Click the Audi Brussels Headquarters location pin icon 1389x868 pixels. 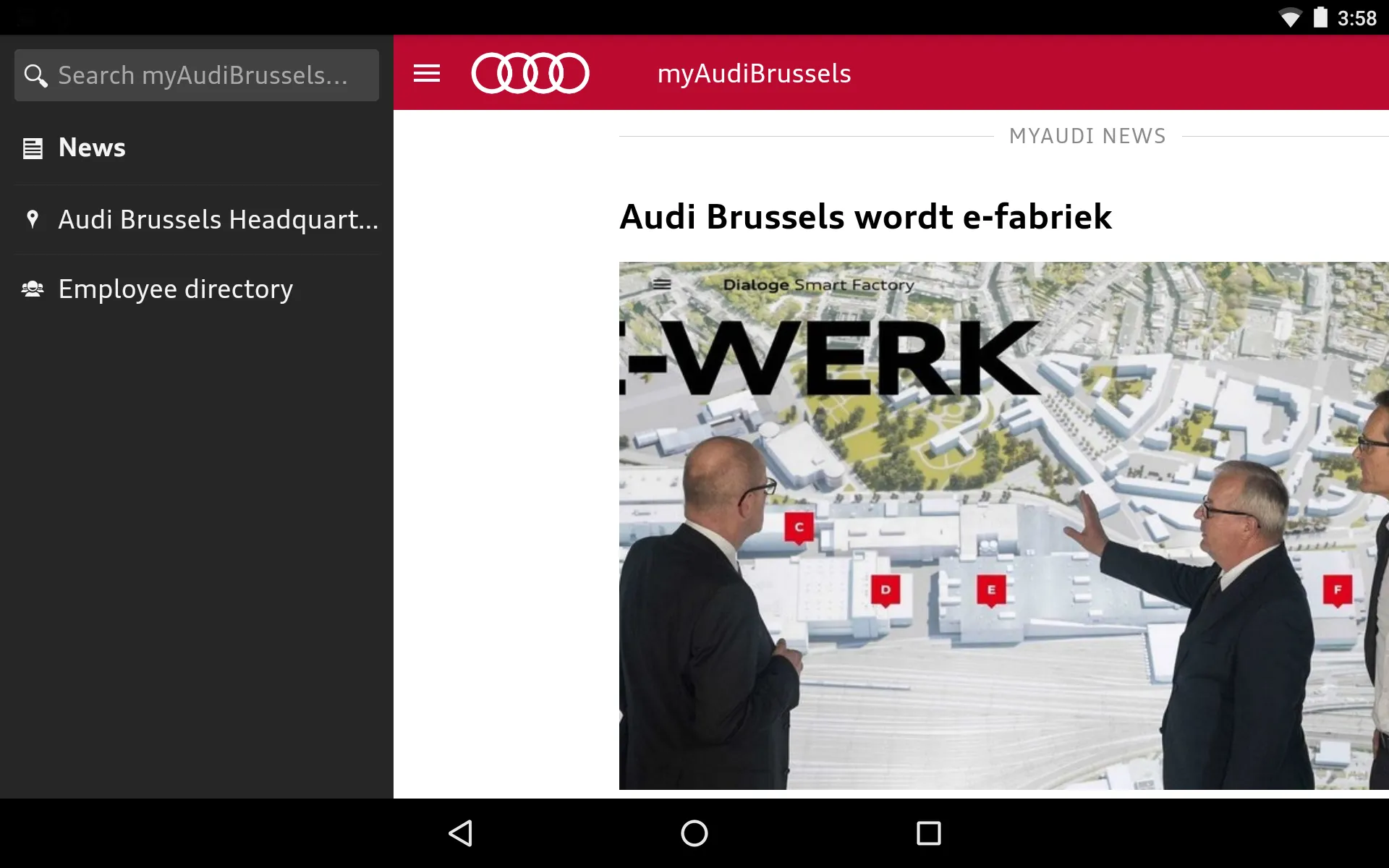pyautogui.click(x=32, y=218)
